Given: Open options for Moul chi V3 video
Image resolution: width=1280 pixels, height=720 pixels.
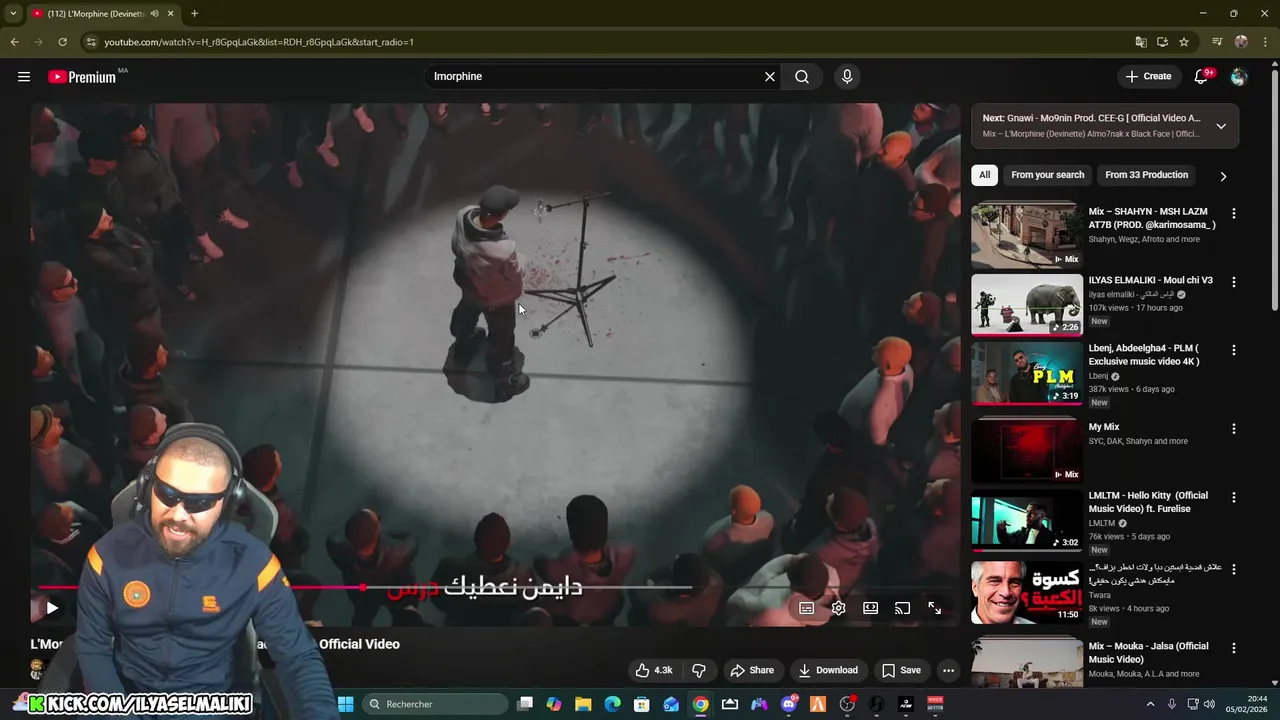Looking at the screenshot, I should pyautogui.click(x=1234, y=282).
